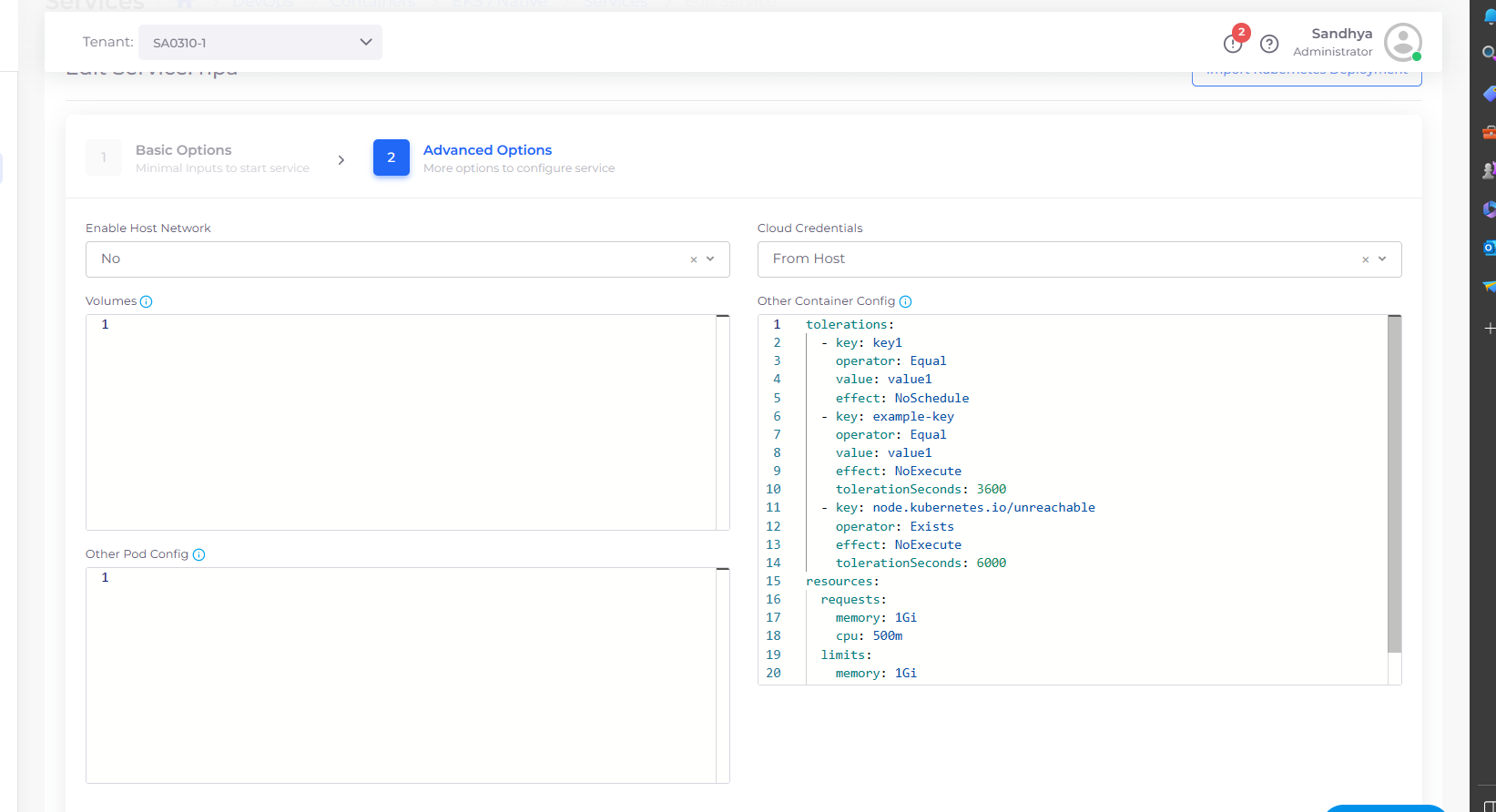Click the Sandhya user name
Viewport: 1496px width, 812px height.
[1341, 34]
